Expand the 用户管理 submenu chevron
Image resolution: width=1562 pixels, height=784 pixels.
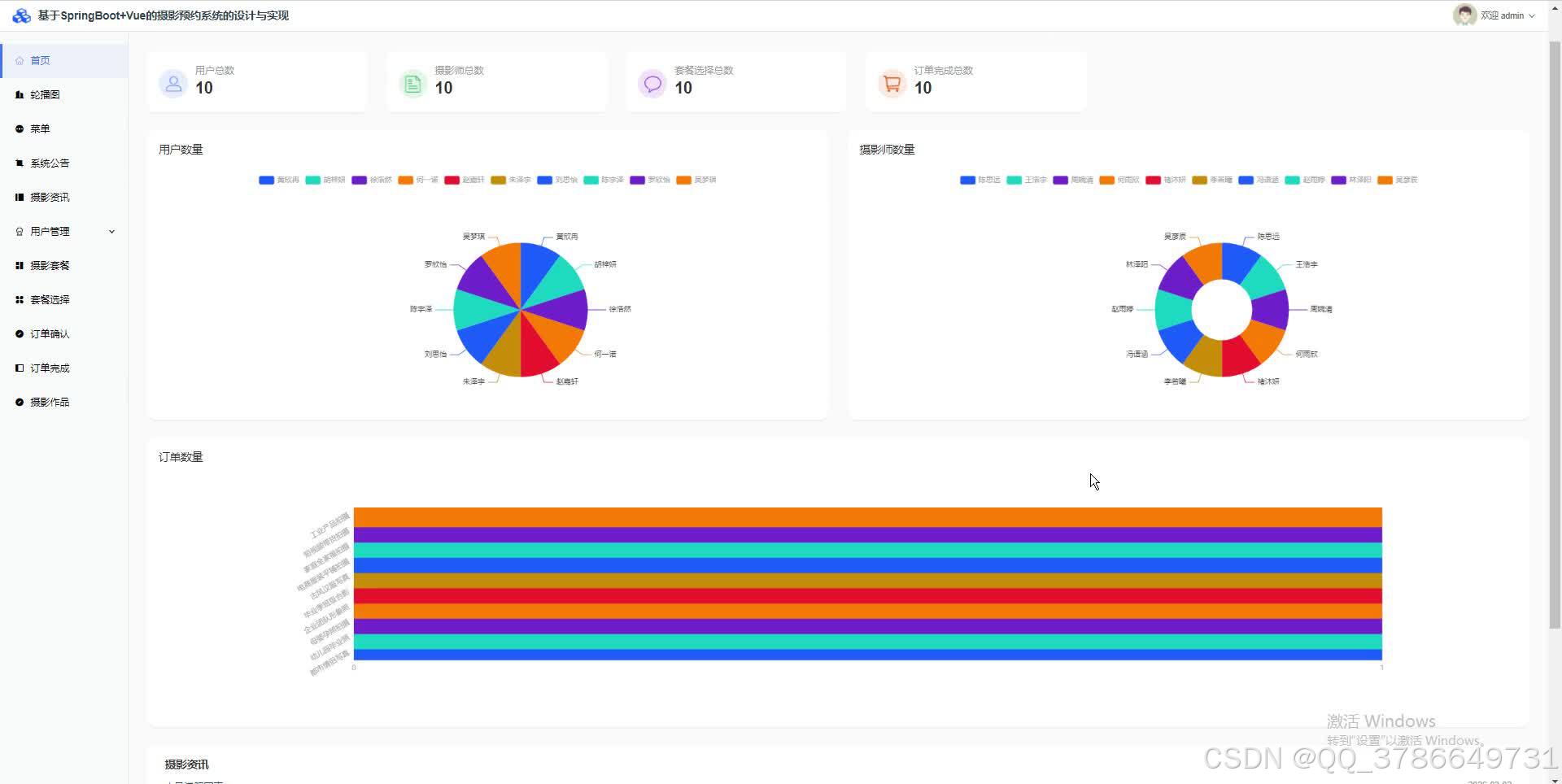coord(111,232)
